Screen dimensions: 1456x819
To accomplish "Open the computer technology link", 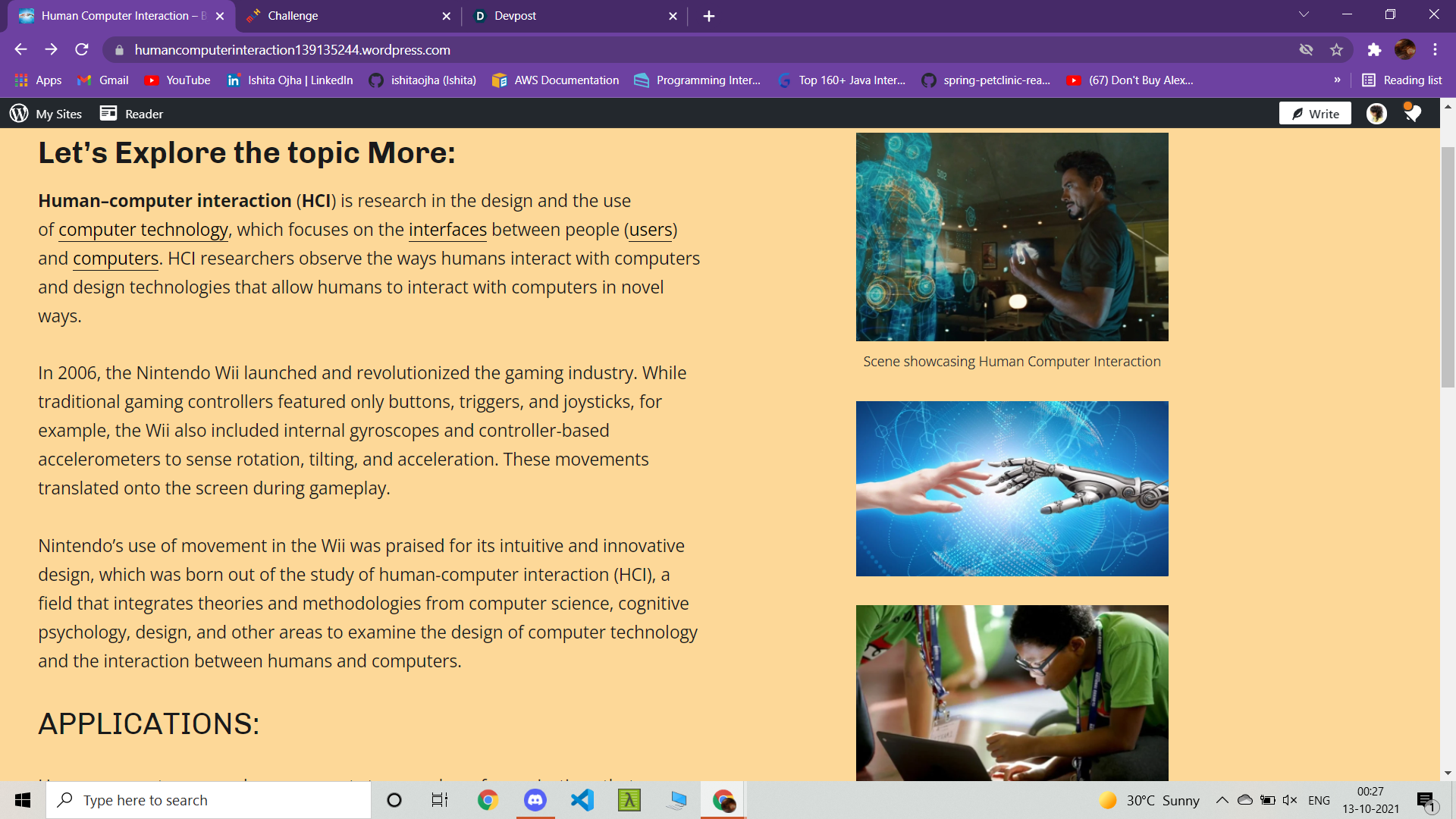I will click(143, 230).
